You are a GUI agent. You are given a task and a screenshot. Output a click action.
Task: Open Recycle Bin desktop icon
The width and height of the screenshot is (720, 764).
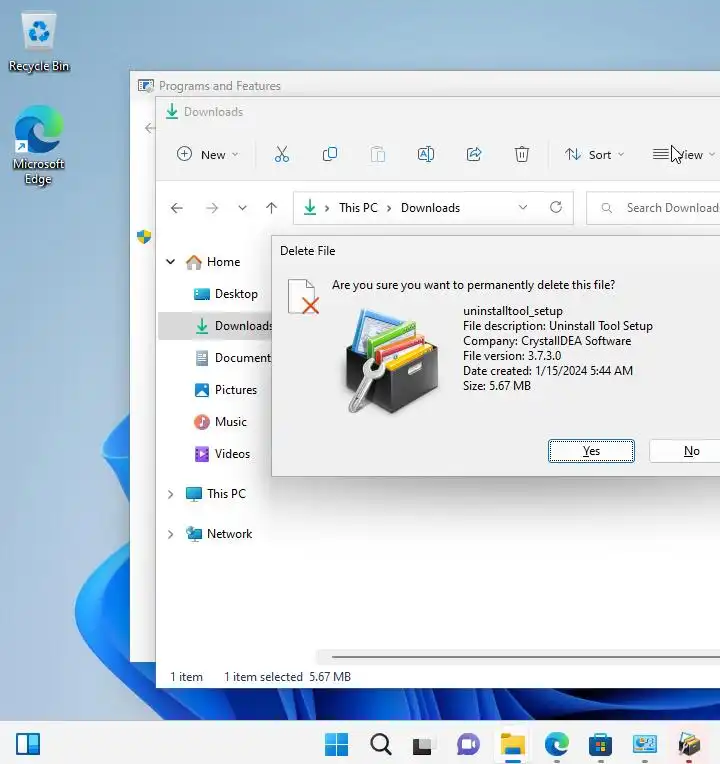39,43
